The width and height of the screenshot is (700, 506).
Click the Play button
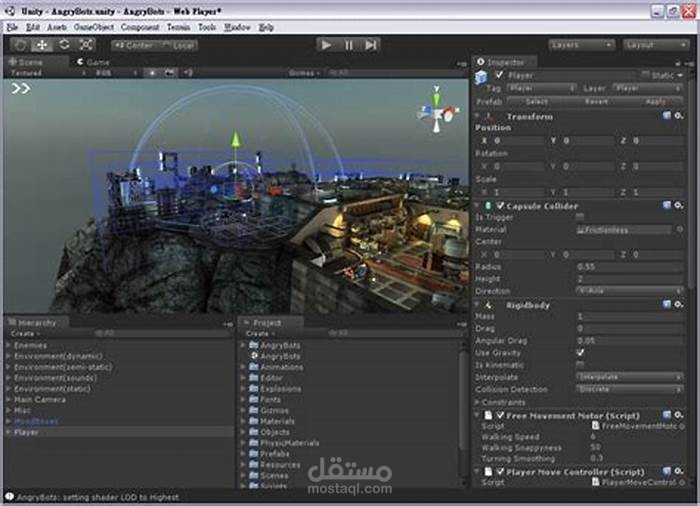pos(327,45)
